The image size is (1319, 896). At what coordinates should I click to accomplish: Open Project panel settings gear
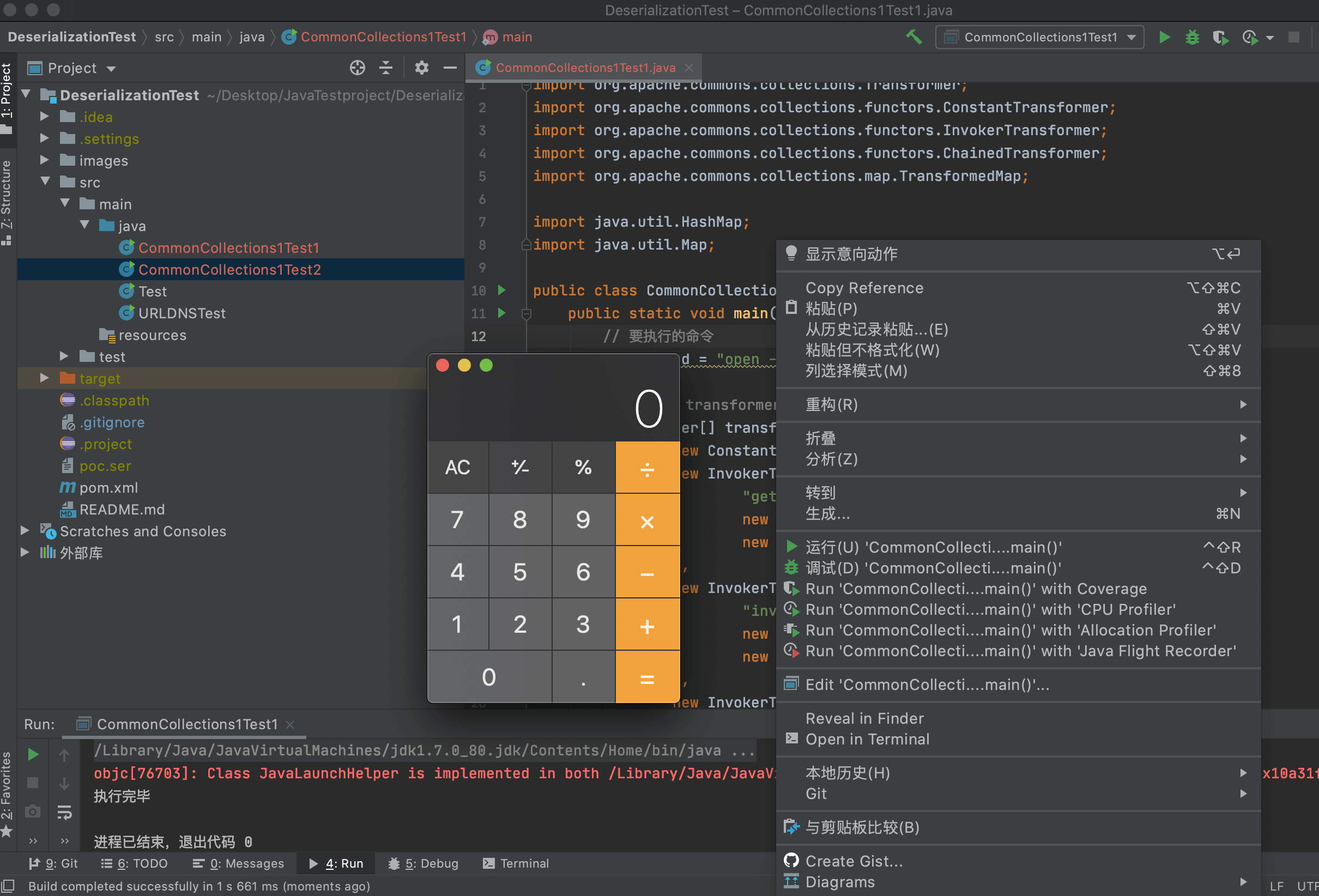421,68
